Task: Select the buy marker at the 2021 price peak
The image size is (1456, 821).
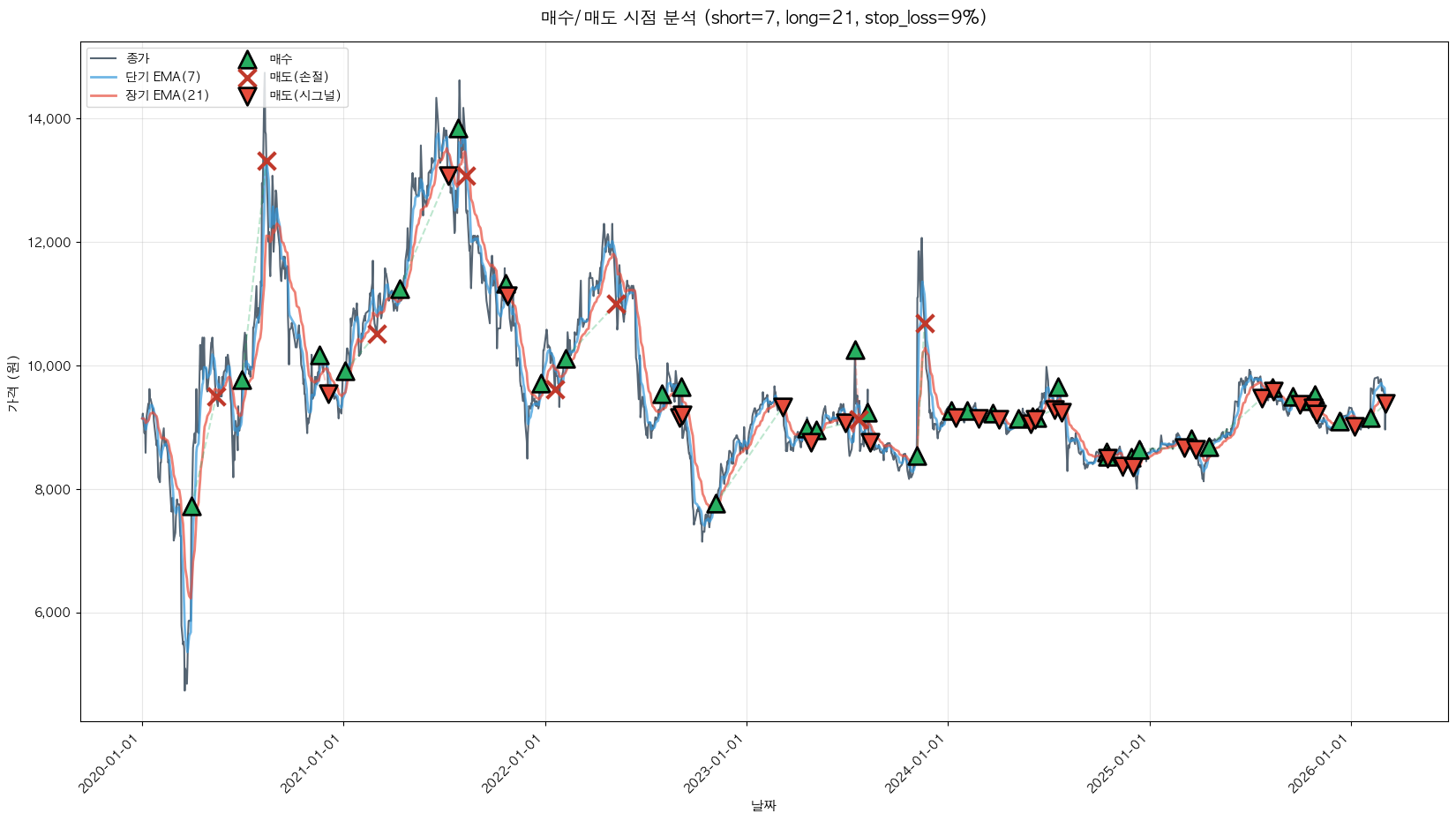Action: click(457, 129)
